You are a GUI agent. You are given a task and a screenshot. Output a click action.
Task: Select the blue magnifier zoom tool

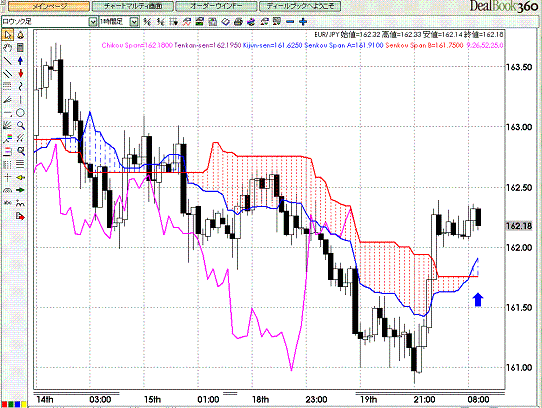click(x=21, y=125)
